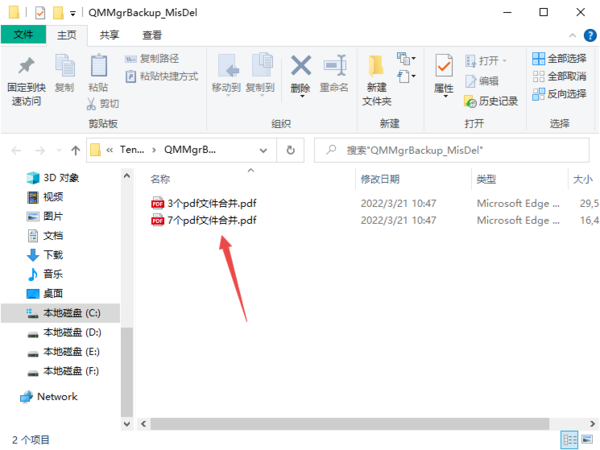600x450 pixels.
Task: Click the Forward navigation arrow
Action: pos(40,150)
